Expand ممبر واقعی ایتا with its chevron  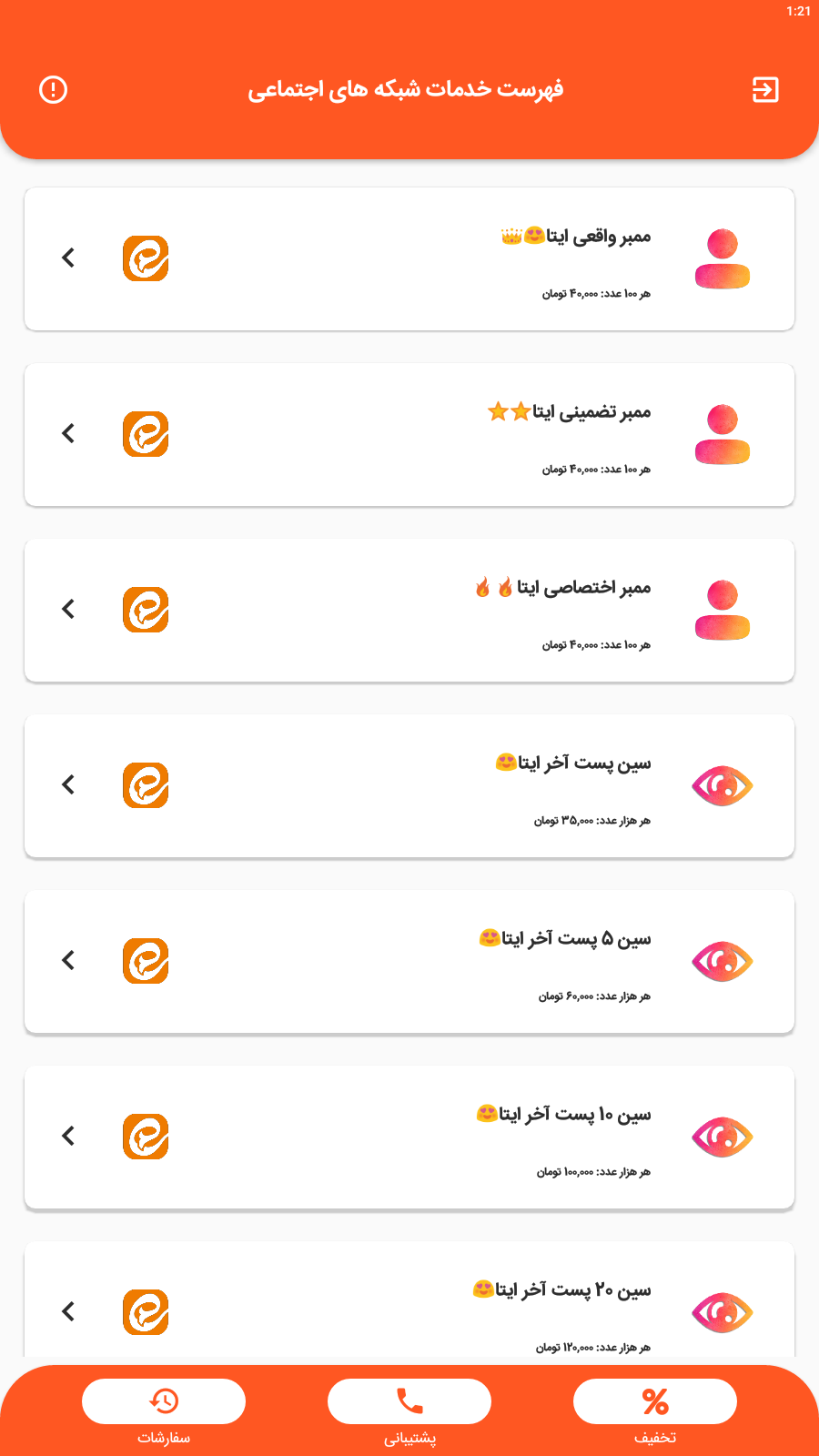pyautogui.click(x=68, y=258)
